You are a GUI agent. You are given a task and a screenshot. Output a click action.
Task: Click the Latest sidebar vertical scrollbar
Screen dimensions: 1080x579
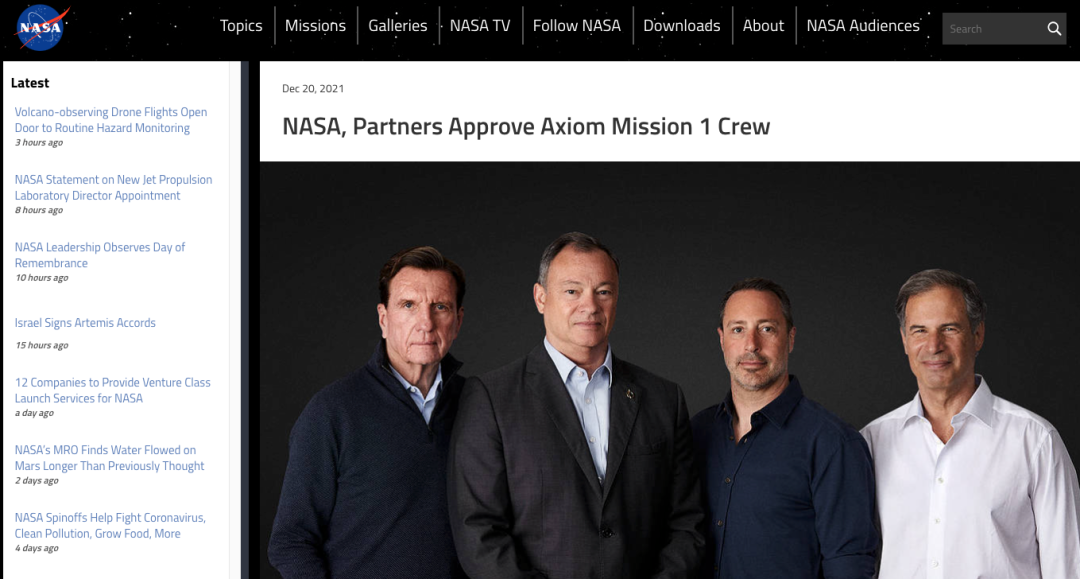(245, 320)
